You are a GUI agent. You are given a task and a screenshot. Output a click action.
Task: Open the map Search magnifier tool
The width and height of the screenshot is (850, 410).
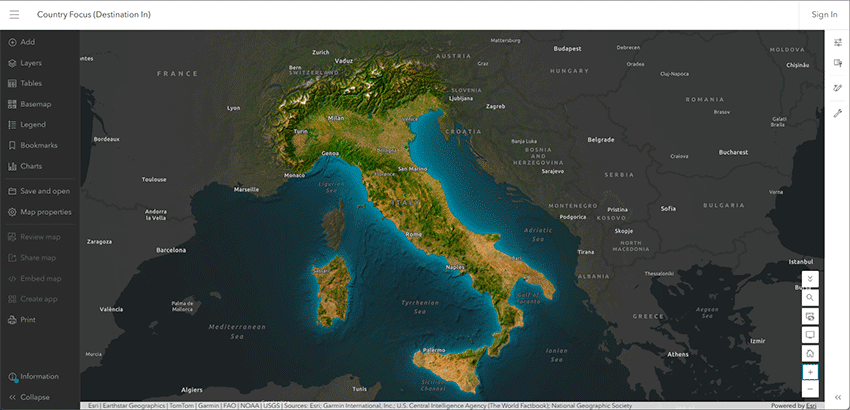810,298
